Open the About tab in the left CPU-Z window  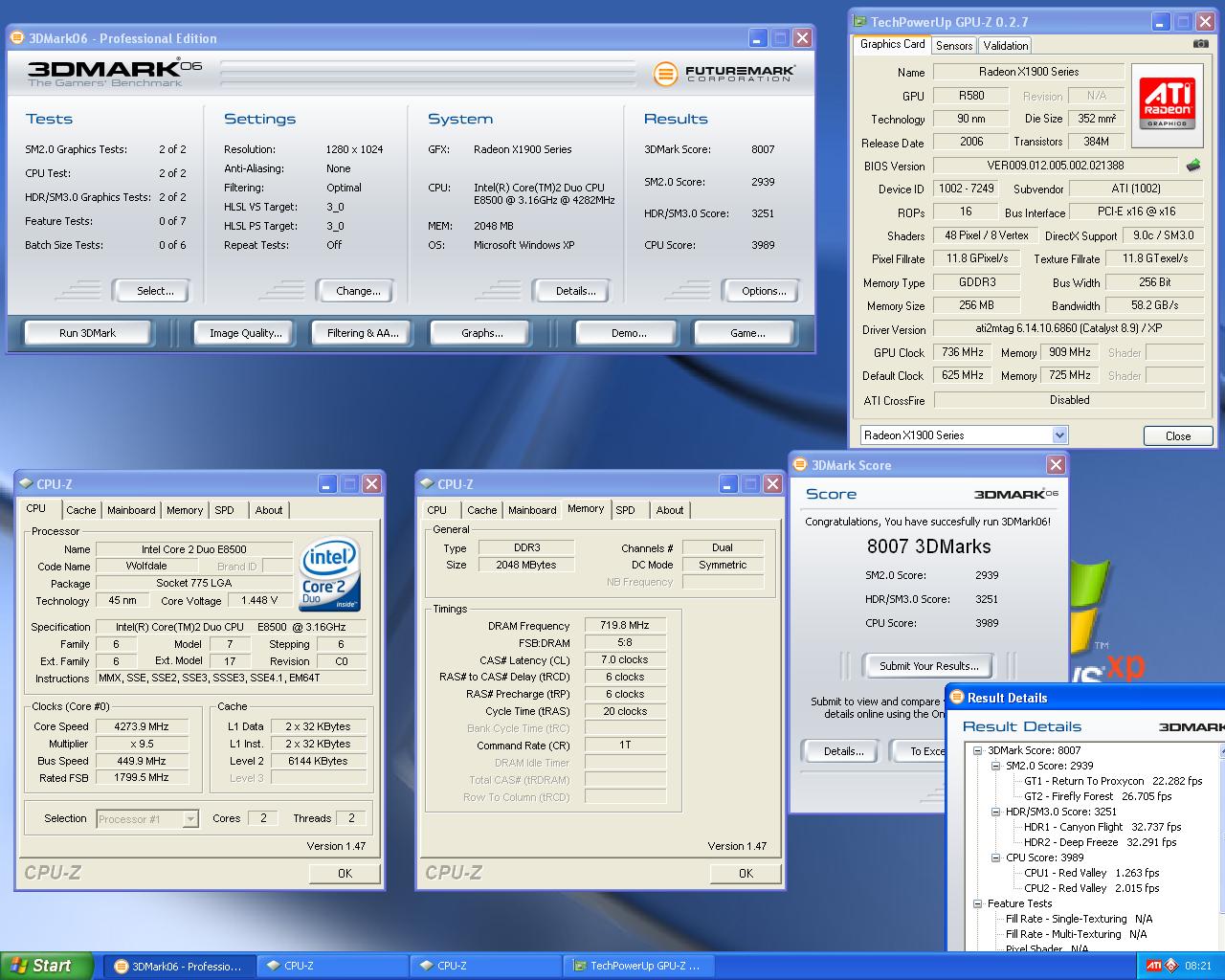click(269, 510)
